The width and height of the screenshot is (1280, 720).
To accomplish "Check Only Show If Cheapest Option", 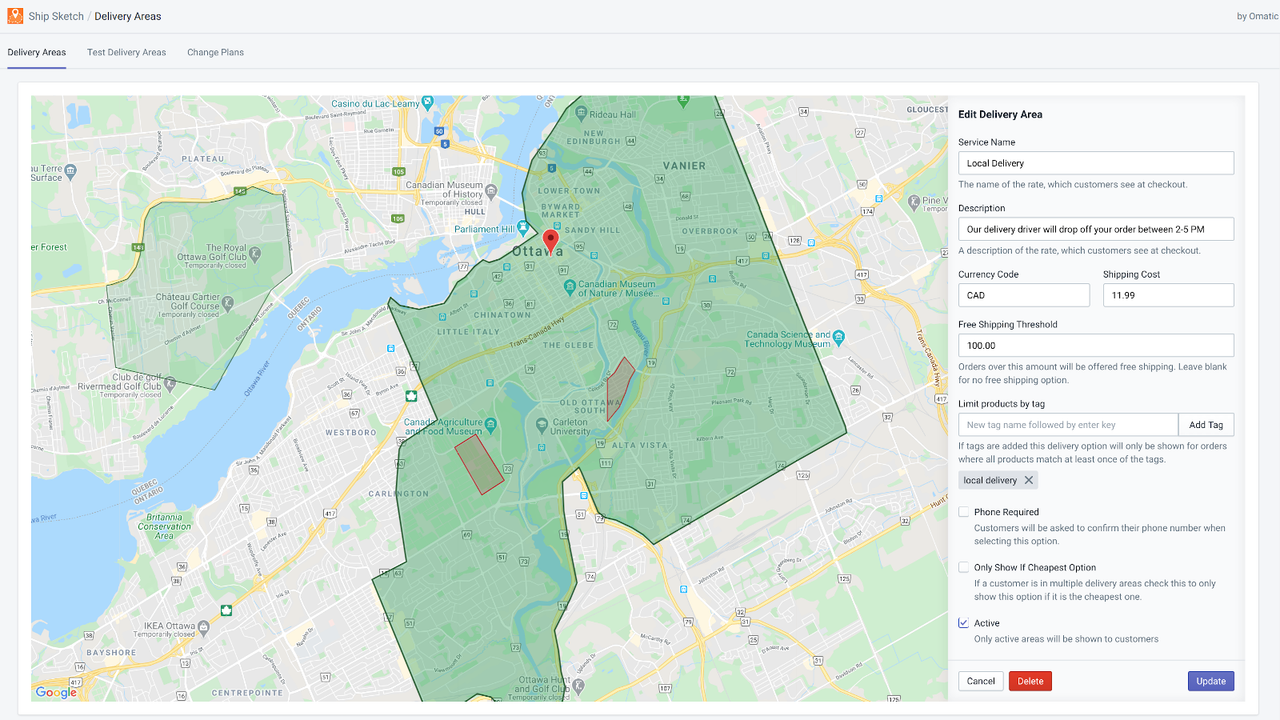I will [964, 567].
